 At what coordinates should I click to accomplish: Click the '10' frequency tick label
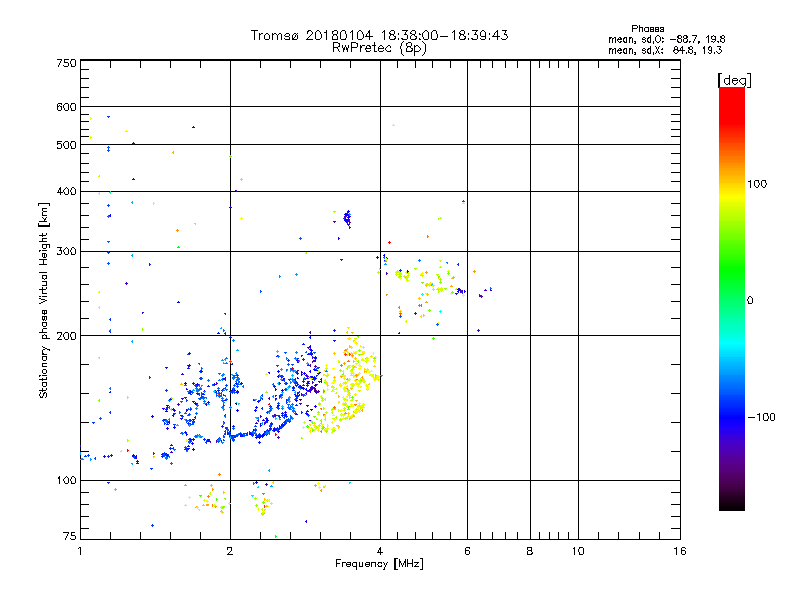coord(578,551)
